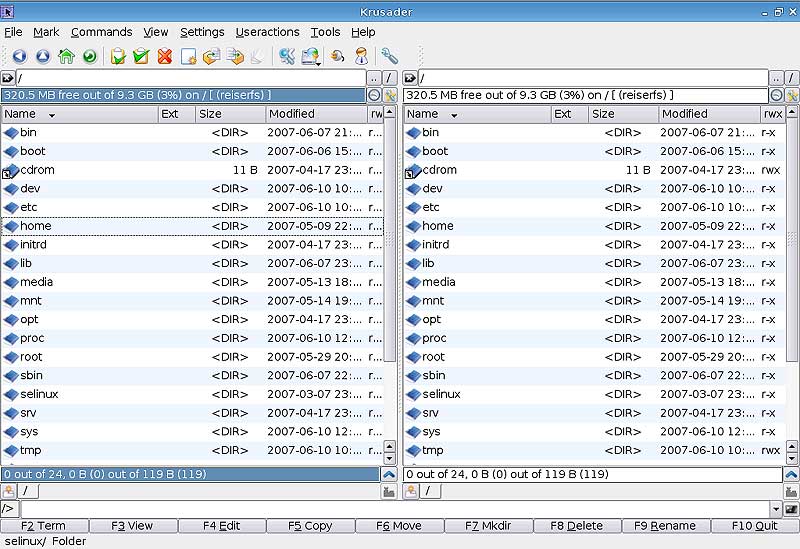Click the F5 Copy button
Image resolution: width=800 pixels, height=549 pixels.
(310, 526)
